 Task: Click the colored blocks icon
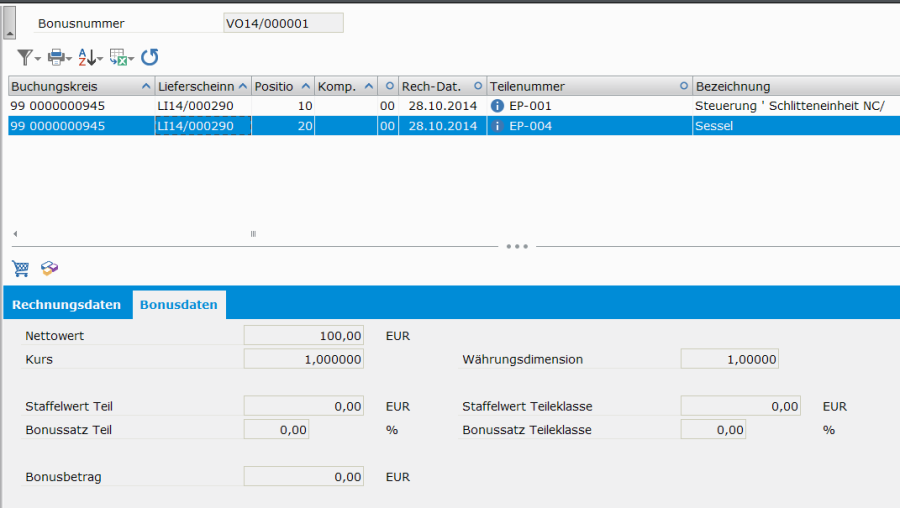[49, 268]
